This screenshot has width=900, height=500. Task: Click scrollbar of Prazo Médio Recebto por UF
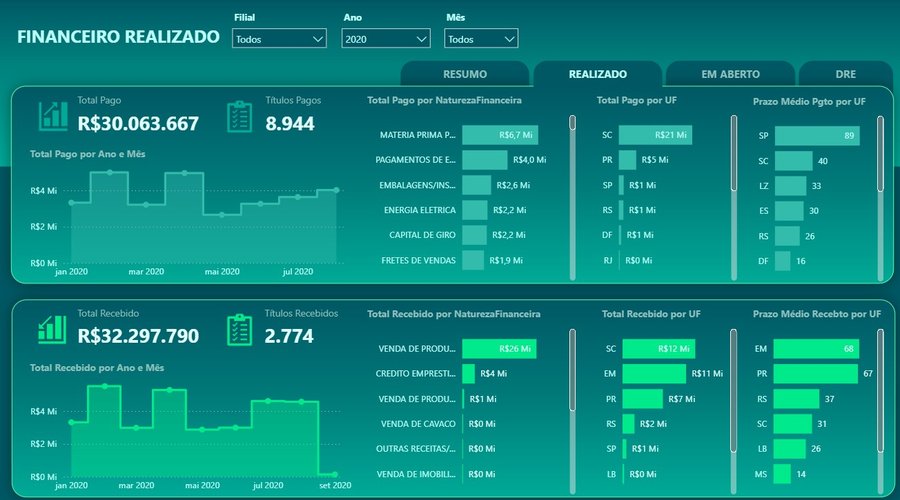(x=880, y=410)
